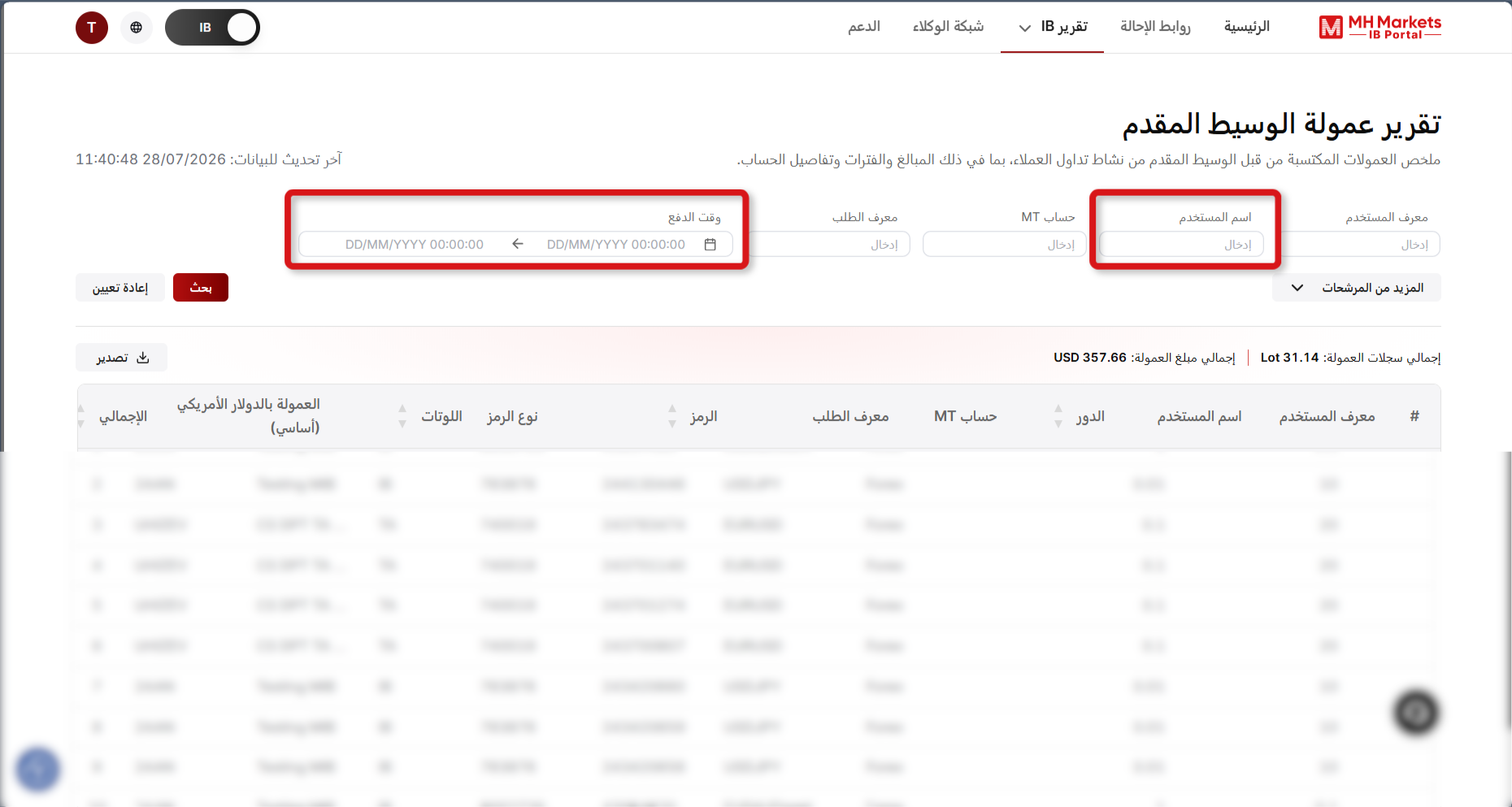Click the total commission amount USD 357.66
Viewport: 1512px width, 807px height.
pos(1090,358)
